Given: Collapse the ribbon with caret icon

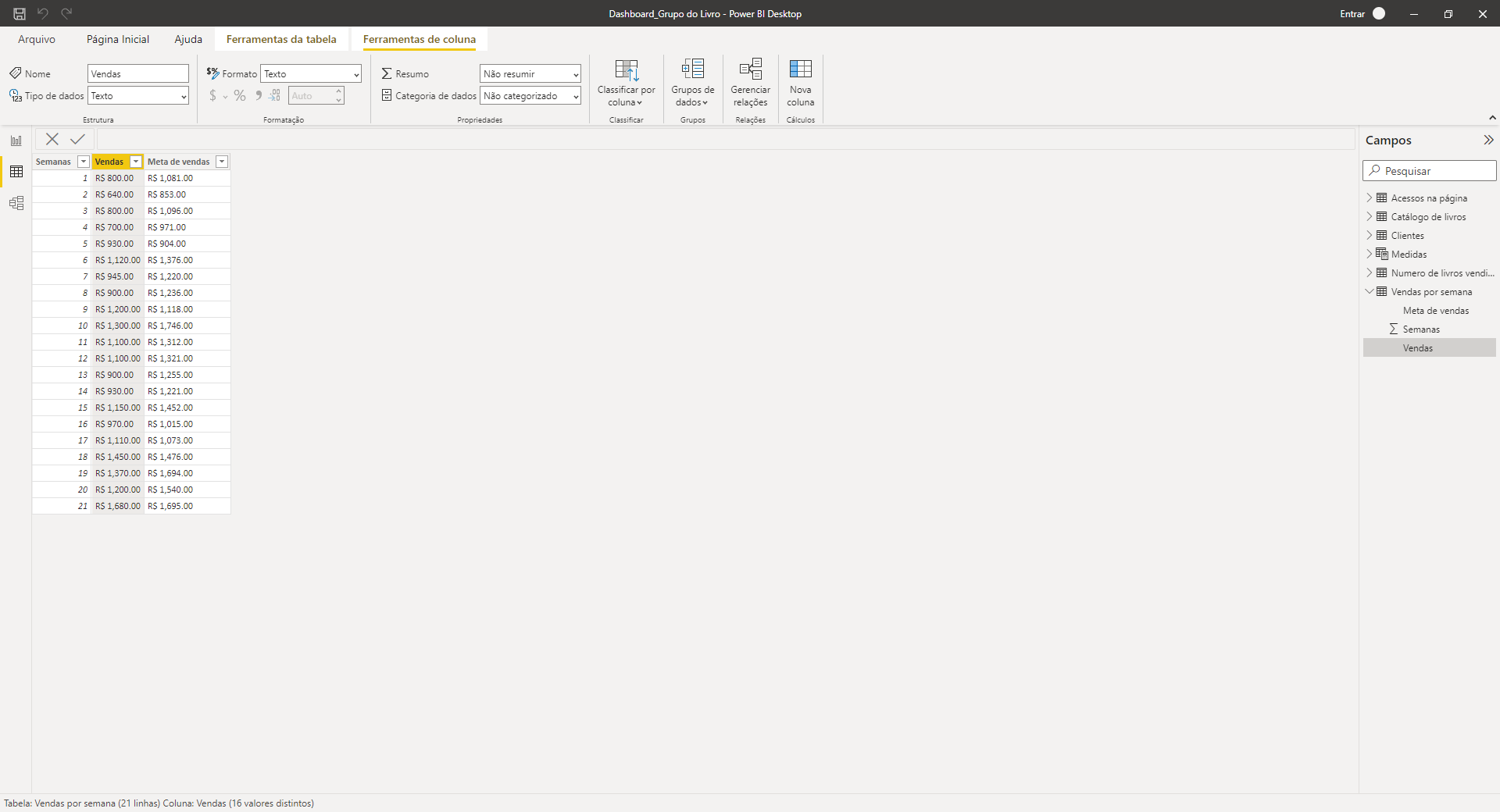Looking at the screenshot, I should tap(1492, 118).
